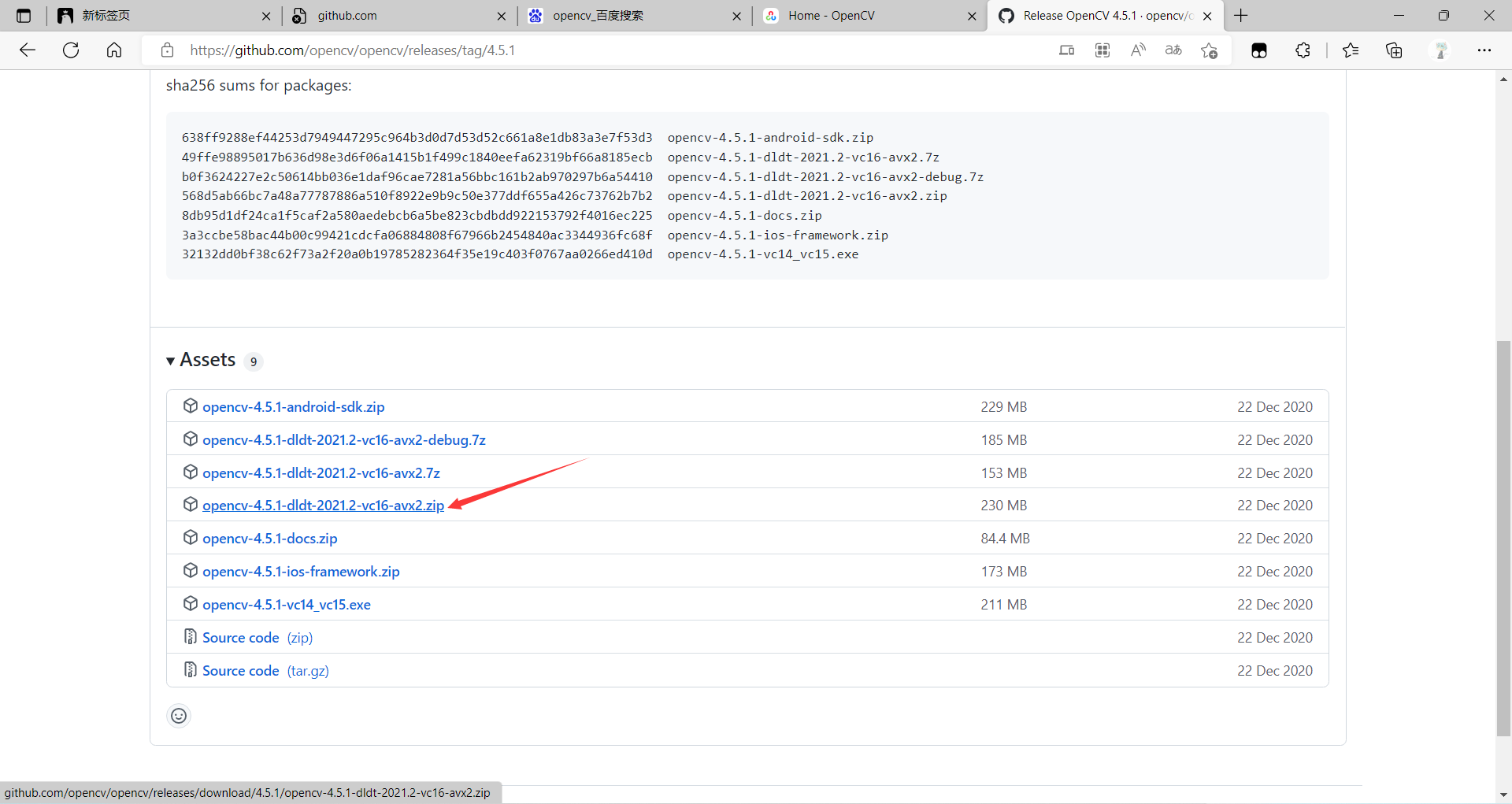
Task: Click the browser Back arrow
Action: point(28,50)
